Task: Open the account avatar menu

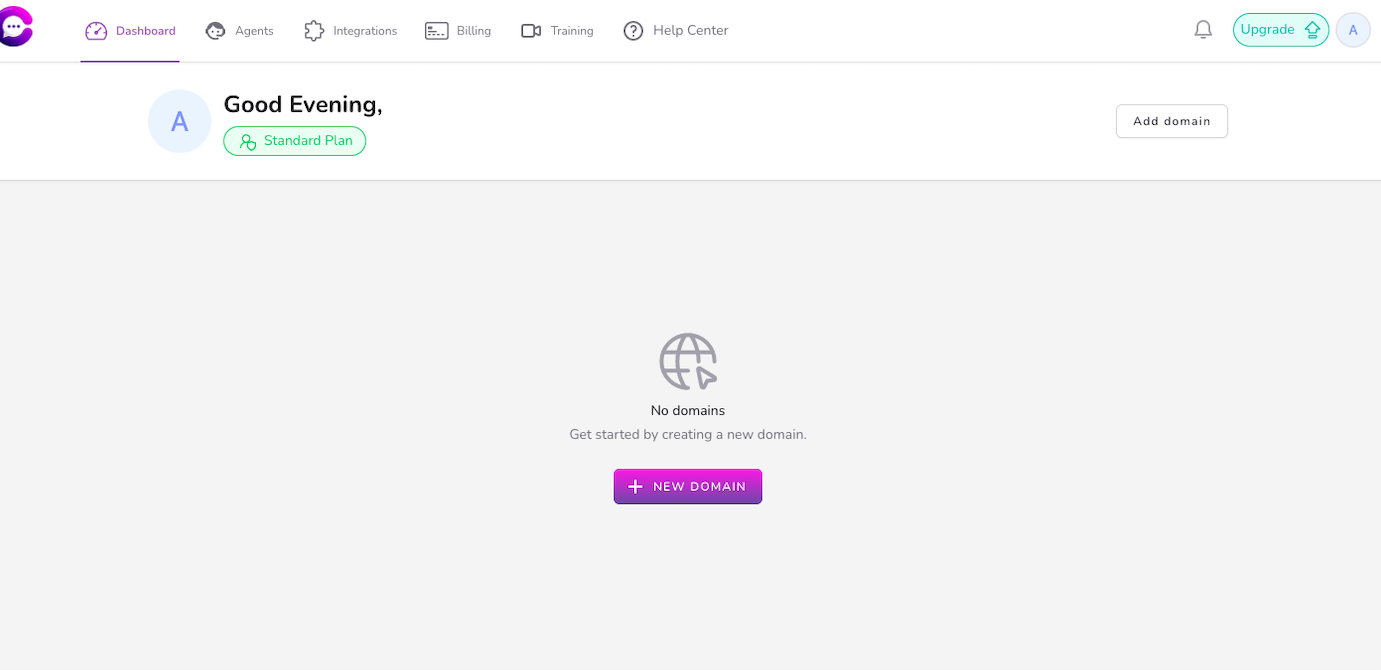Action: 1352,29
